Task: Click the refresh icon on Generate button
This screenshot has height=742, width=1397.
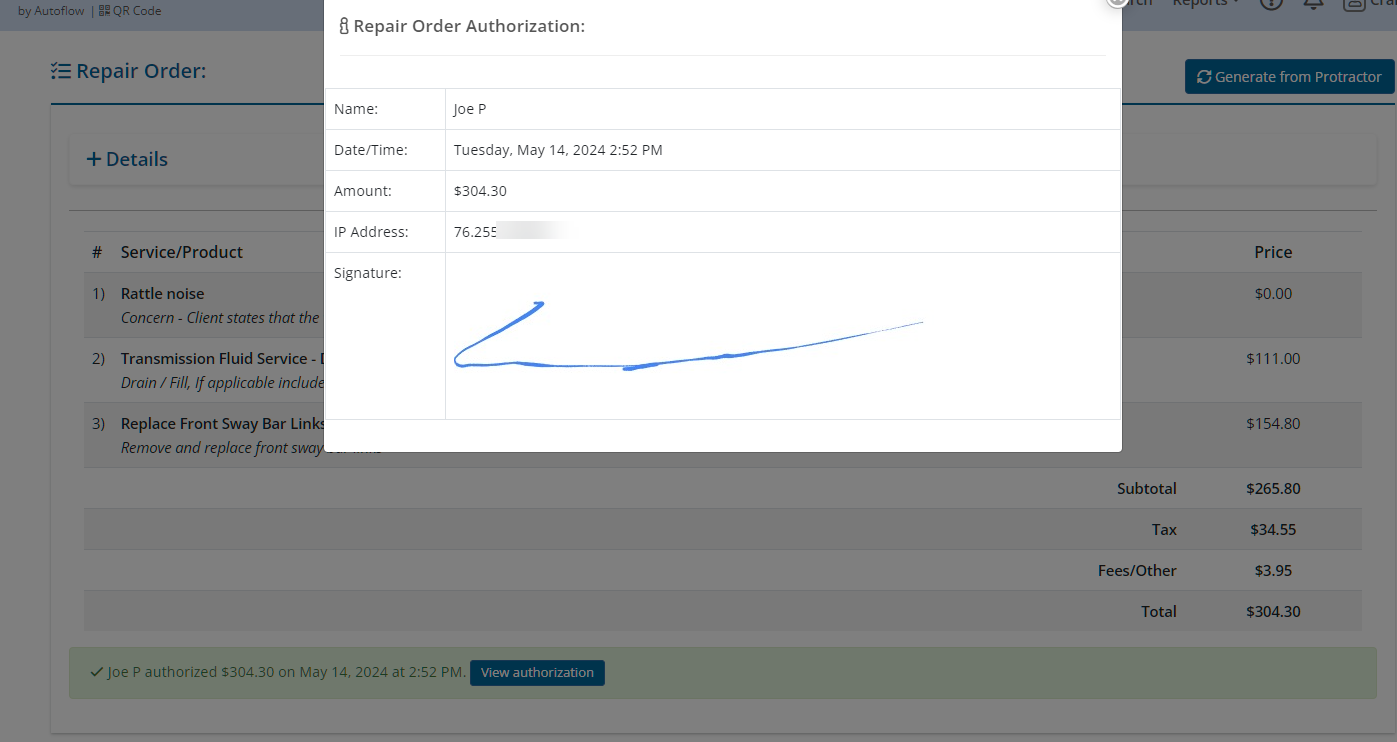Action: pos(1203,77)
